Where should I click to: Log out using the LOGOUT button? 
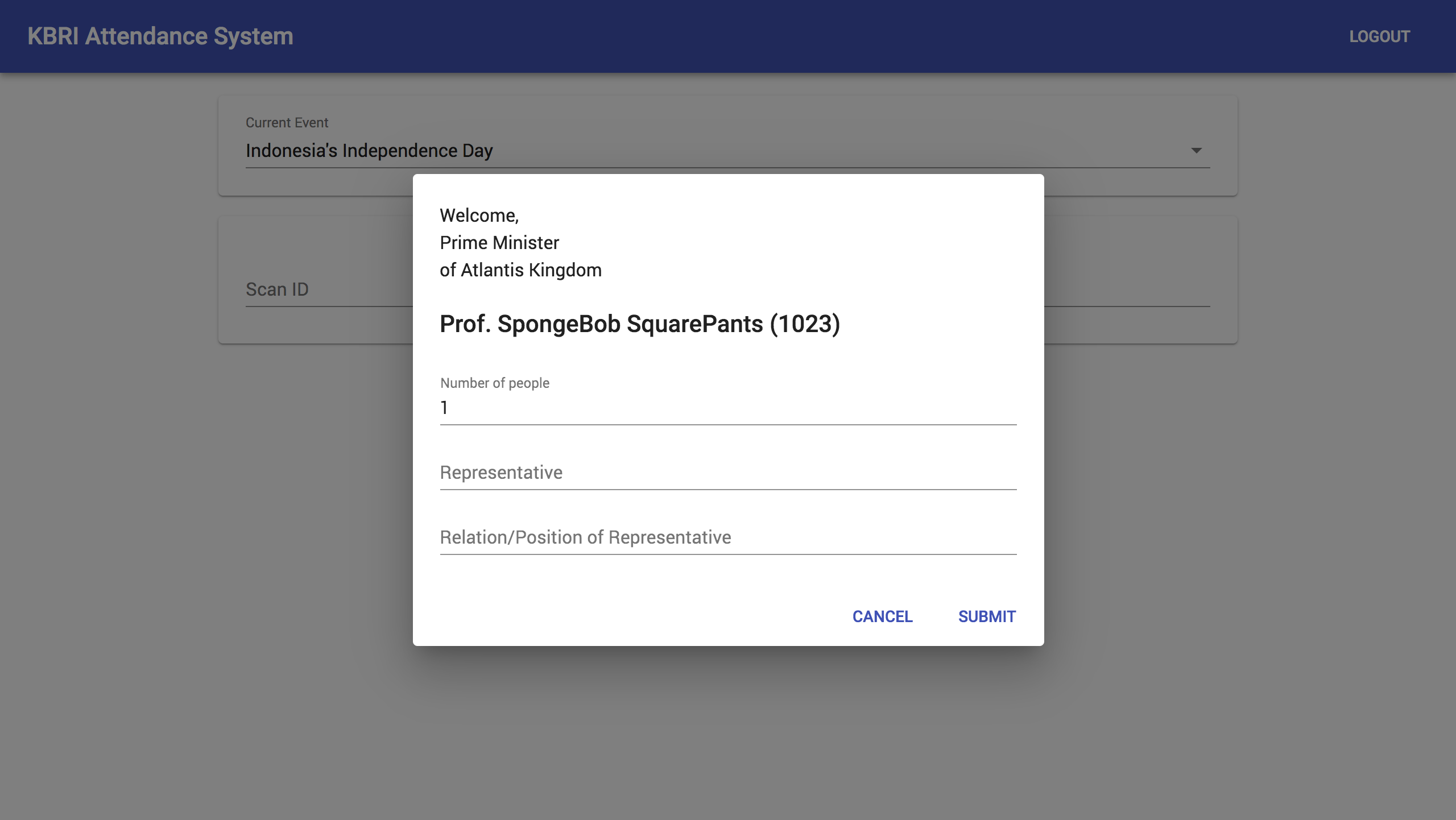click(1379, 36)
